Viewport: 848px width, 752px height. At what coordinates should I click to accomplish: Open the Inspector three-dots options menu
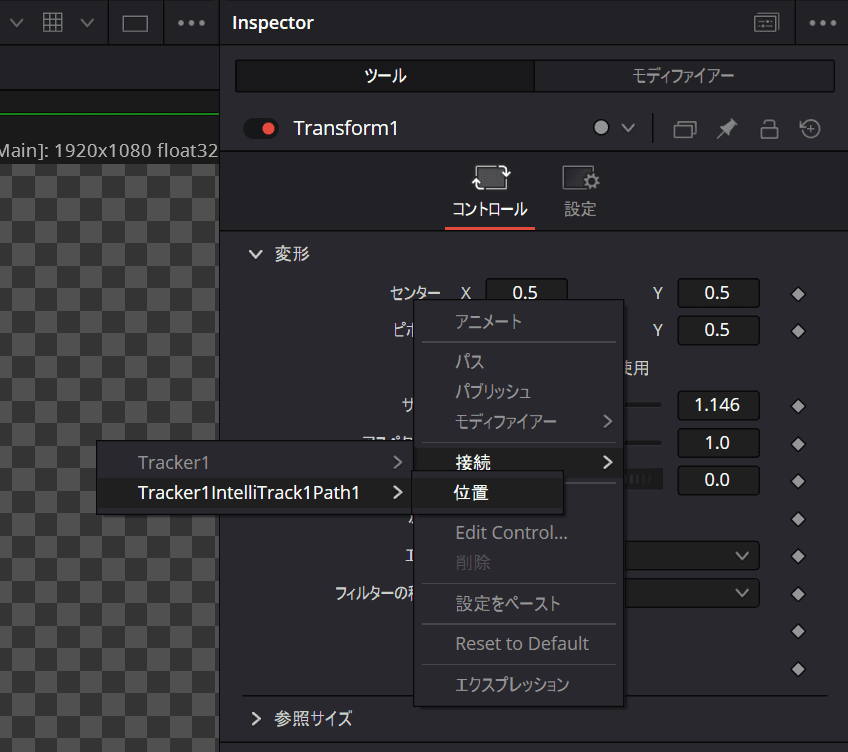point(823,23)
